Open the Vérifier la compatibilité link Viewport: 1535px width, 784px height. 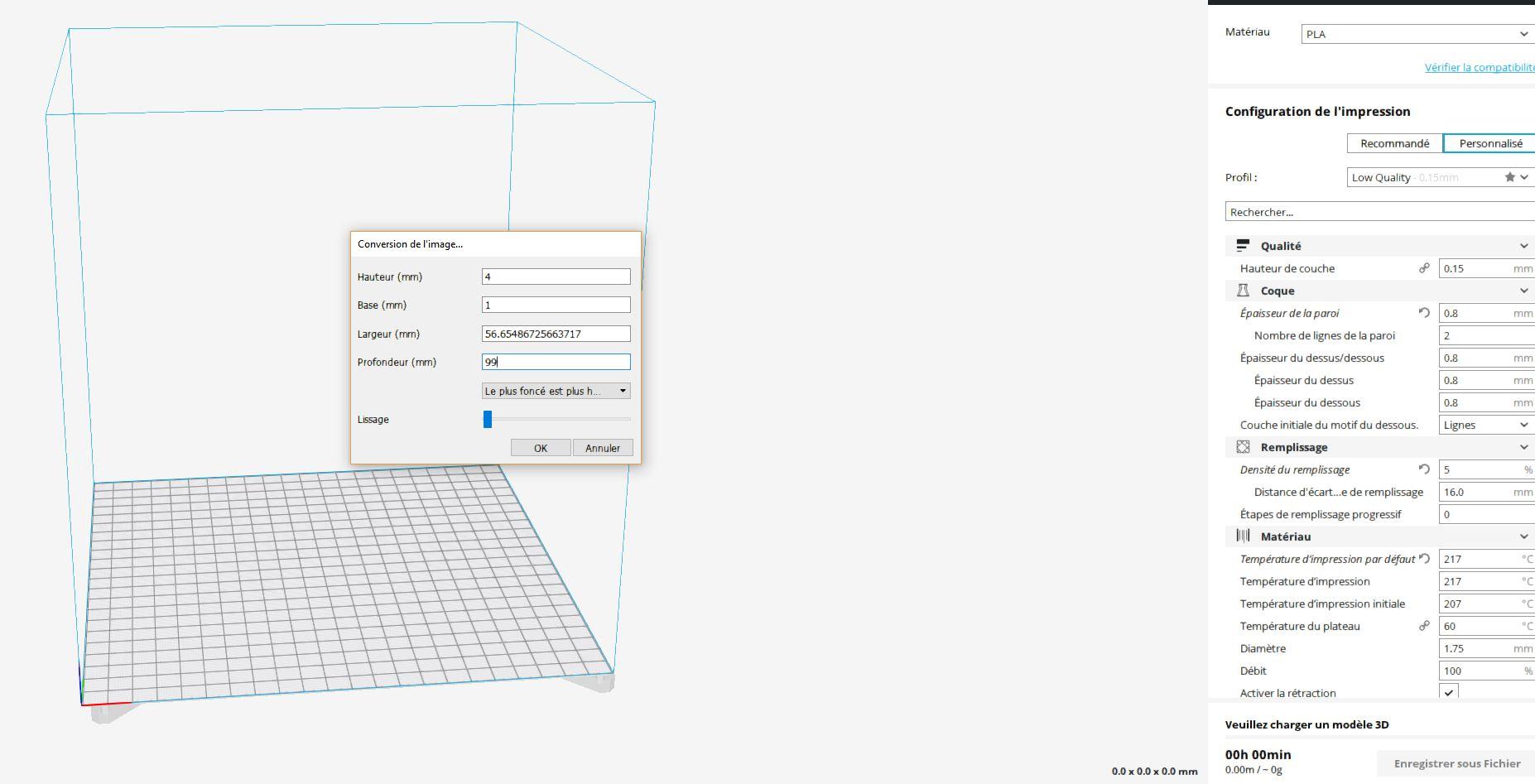coord(1480,67)
